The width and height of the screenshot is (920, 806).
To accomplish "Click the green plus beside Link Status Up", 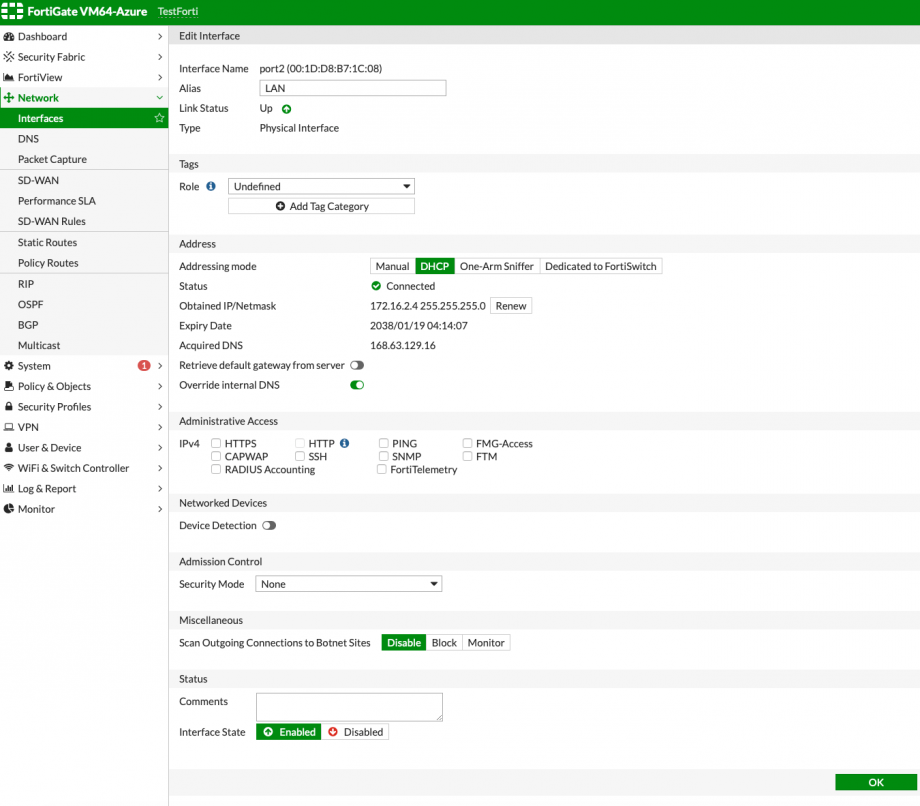I will [x=285, y=108].
